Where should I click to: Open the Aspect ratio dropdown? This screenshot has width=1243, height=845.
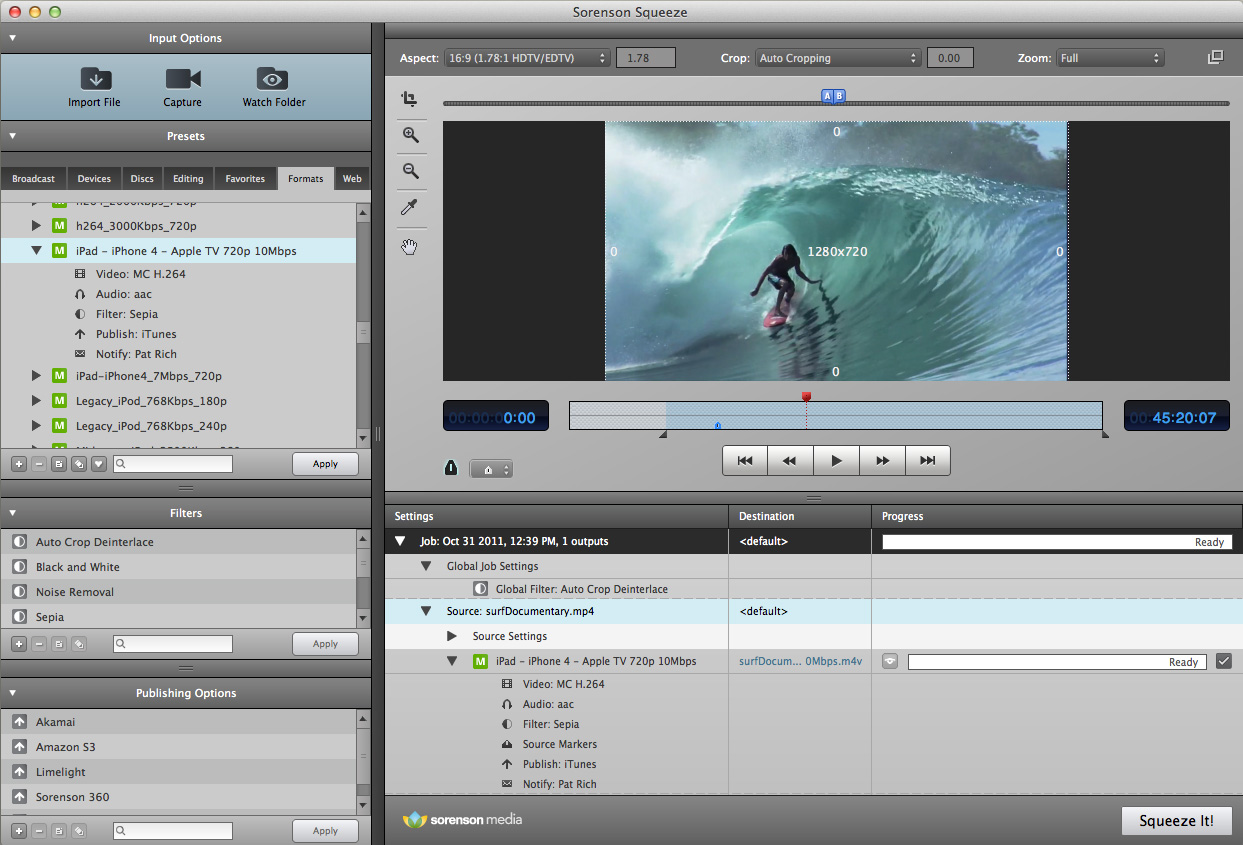(526, 58)
